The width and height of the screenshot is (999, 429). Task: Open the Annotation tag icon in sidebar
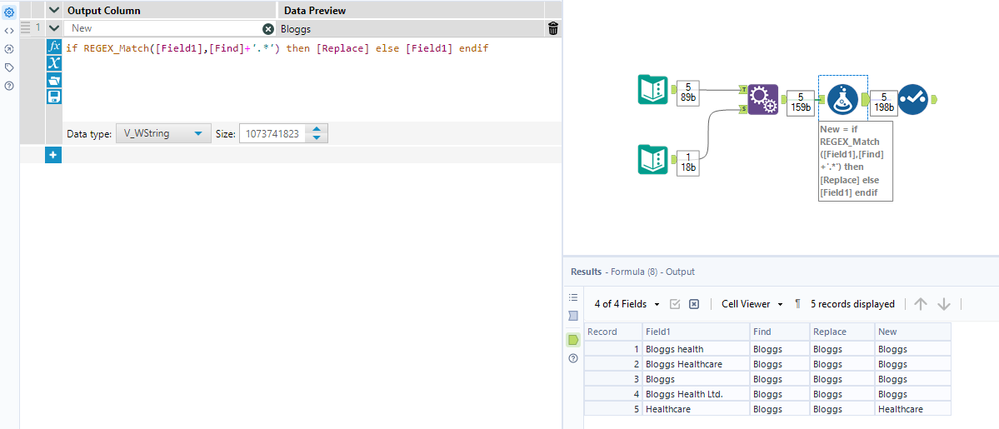pos(10,68)
